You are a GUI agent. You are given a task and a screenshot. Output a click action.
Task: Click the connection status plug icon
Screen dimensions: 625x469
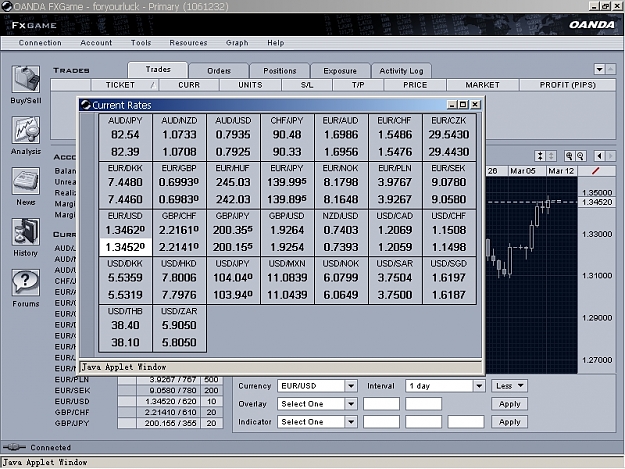pos(14,447)
